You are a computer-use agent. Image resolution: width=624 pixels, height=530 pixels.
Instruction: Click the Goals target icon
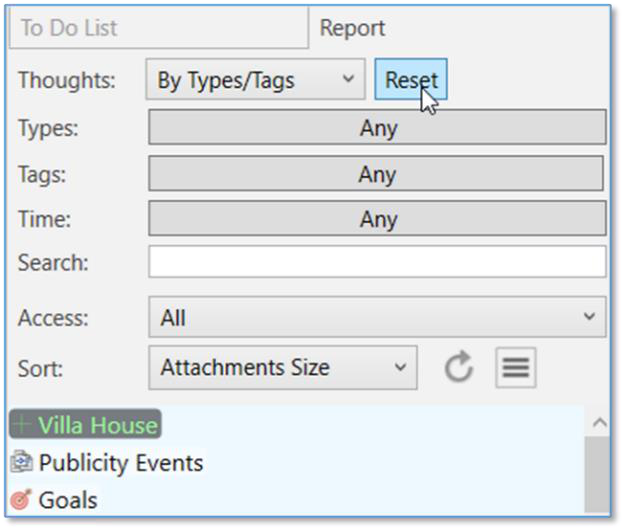(22, 499)
